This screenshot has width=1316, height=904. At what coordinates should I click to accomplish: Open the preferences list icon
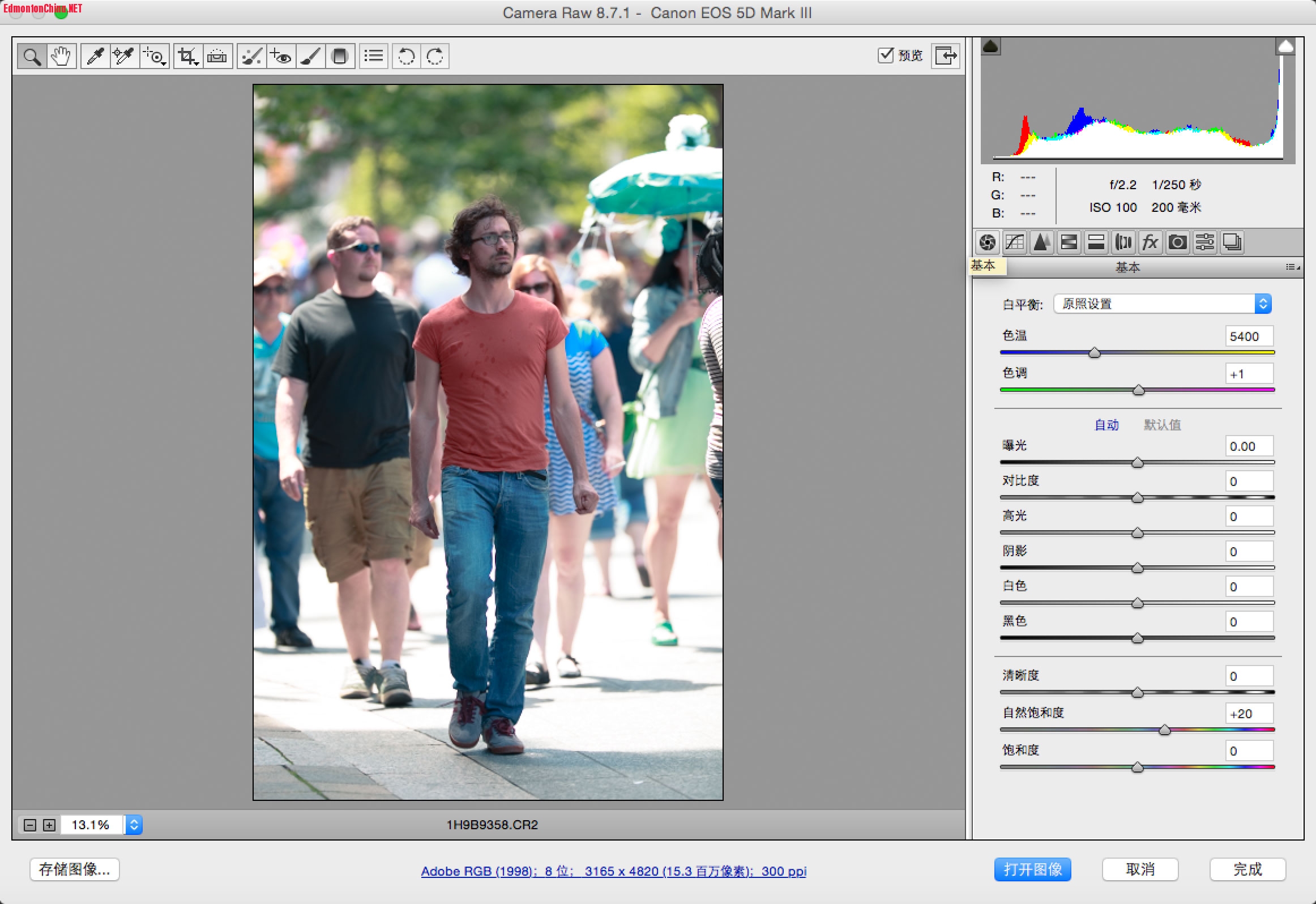pos(374,56)
